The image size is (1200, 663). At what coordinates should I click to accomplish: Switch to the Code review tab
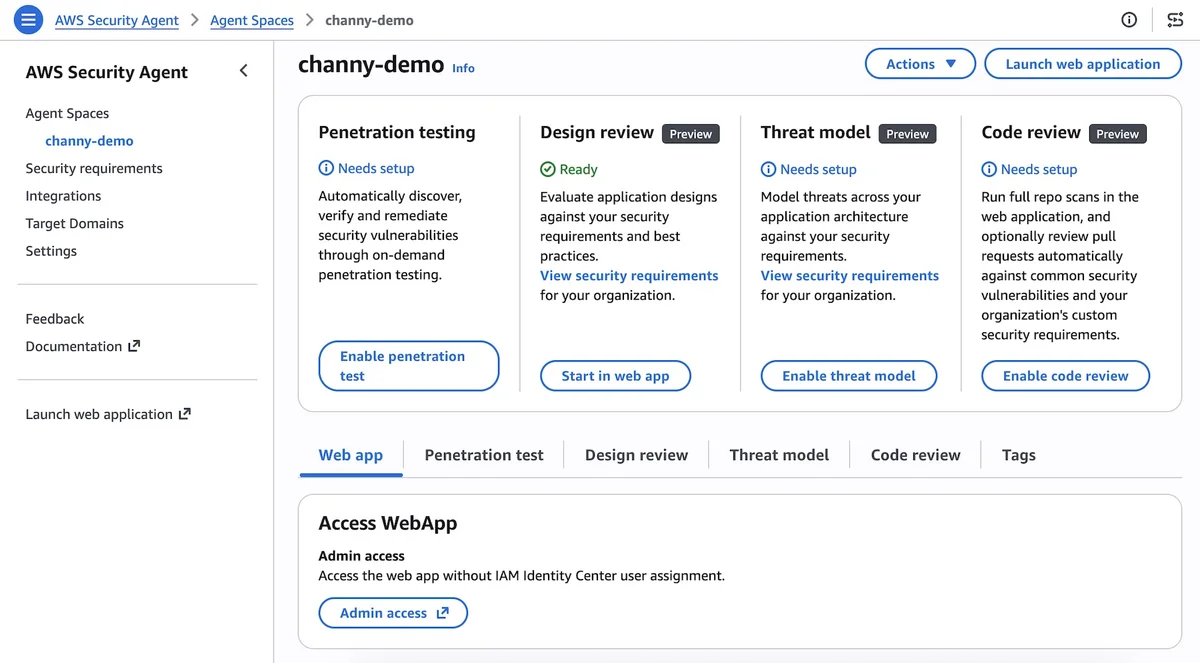click(915, 455)
